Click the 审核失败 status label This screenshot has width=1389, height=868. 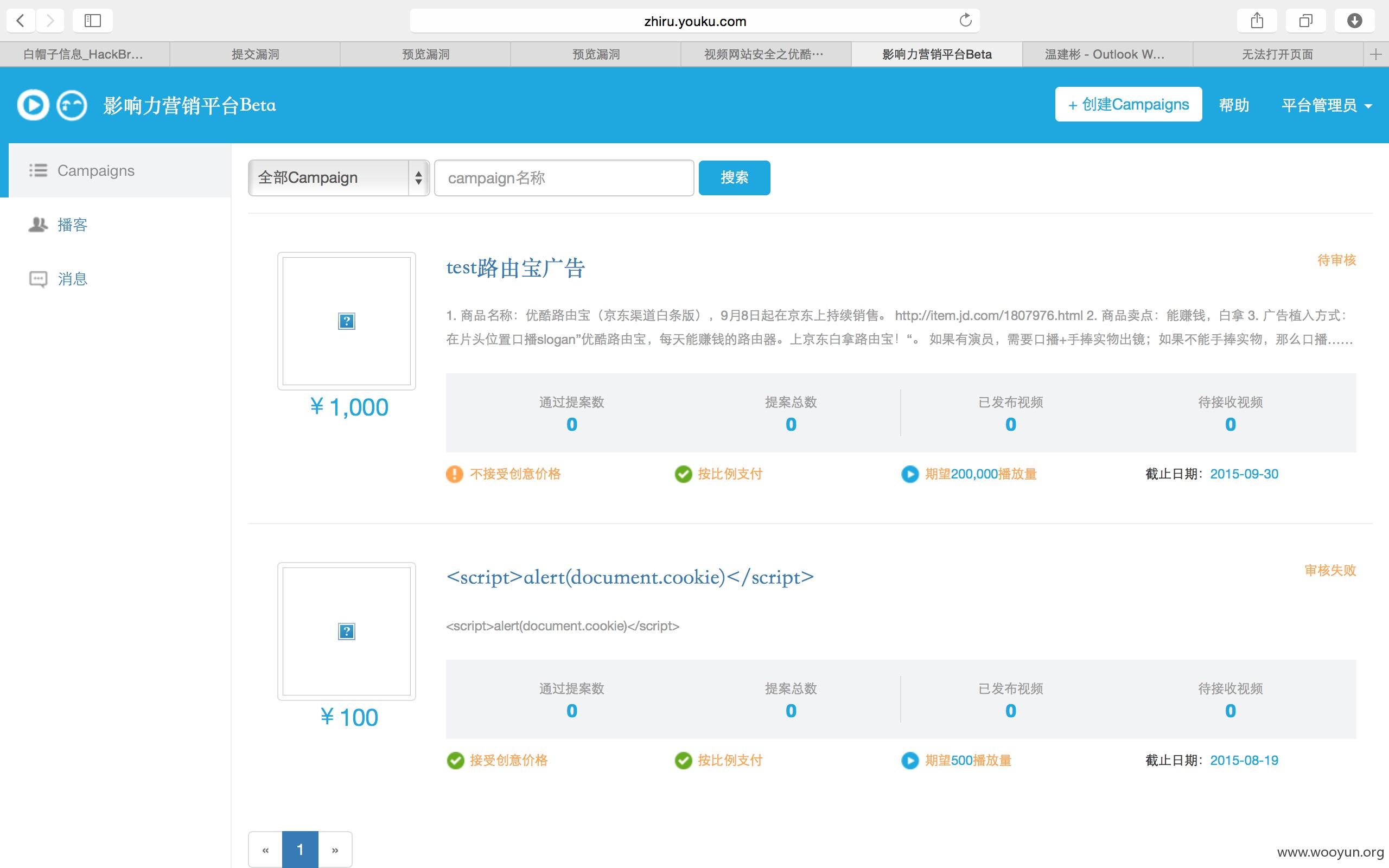[1330, 570]
